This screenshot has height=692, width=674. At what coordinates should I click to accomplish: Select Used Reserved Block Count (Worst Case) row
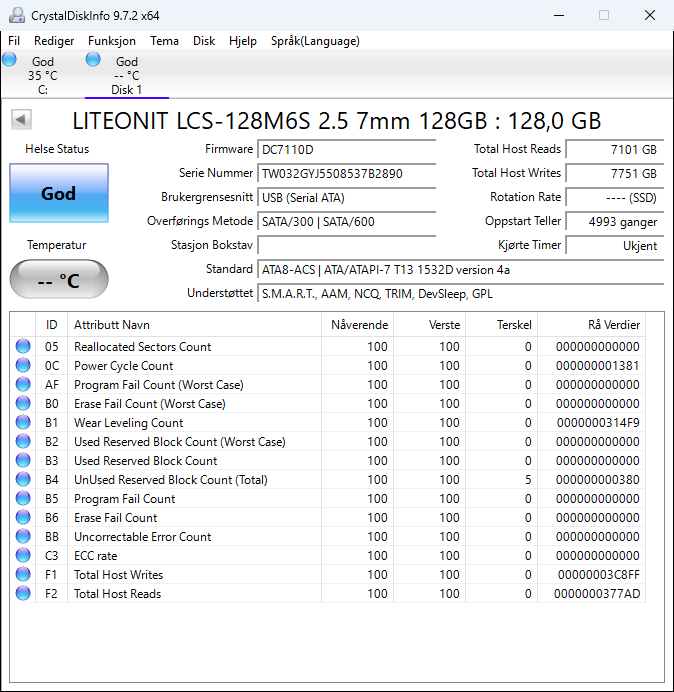[328, 441]
